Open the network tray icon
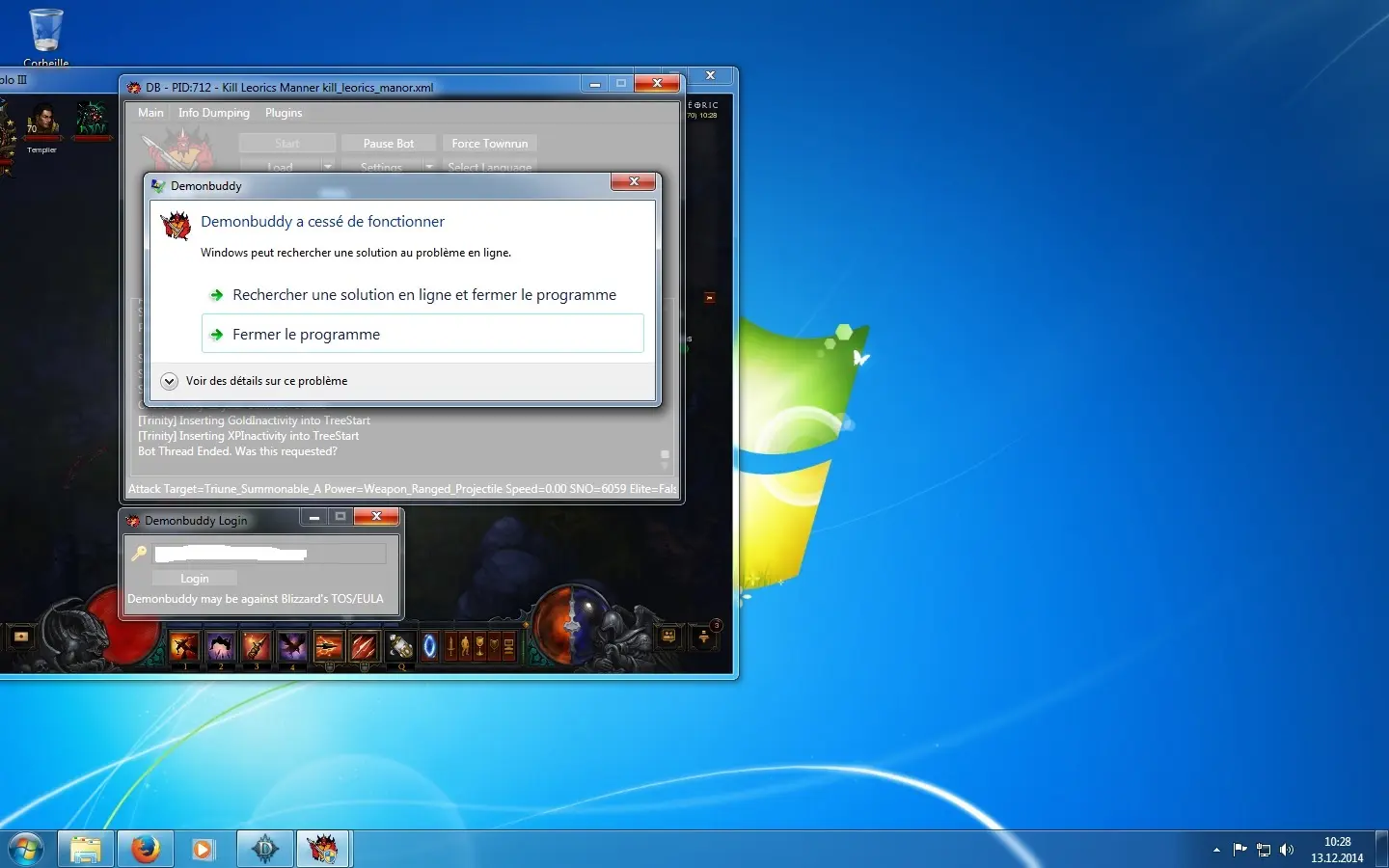Viewport: 1389px width, 868px height. (x=1263, y=850)
